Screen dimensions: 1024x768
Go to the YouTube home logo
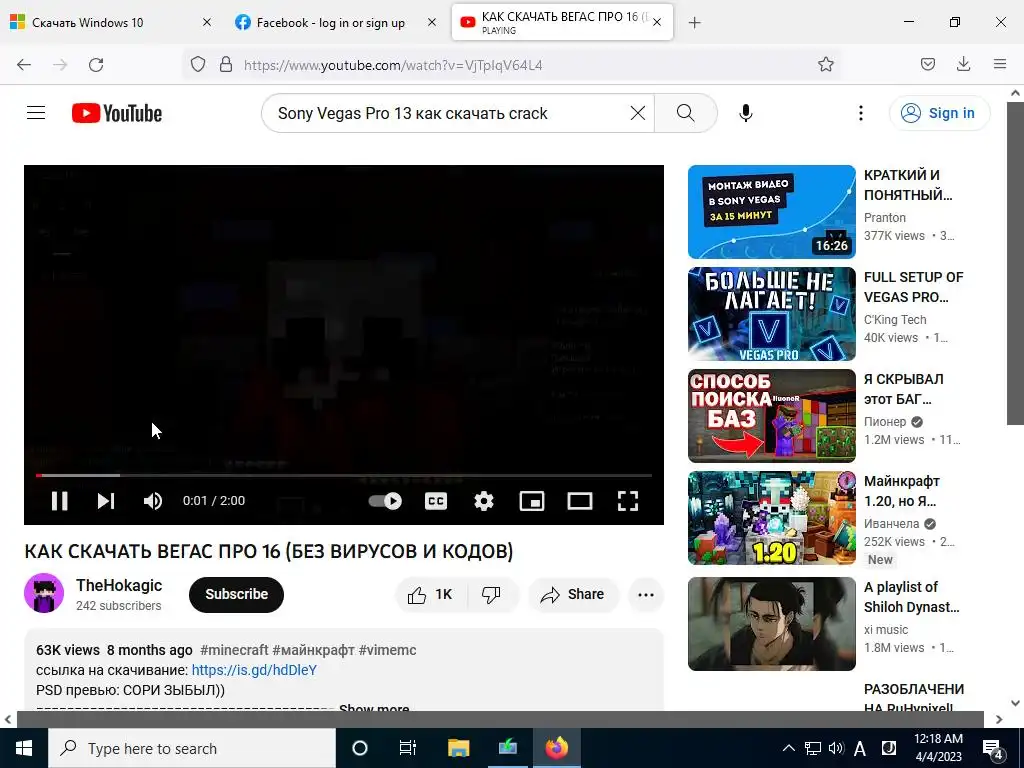(117, 113)
